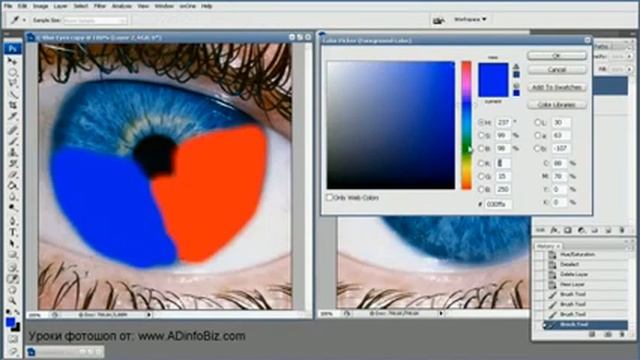Open the Filter menu
Screen dimensions: 640x360
pos(100,6)
